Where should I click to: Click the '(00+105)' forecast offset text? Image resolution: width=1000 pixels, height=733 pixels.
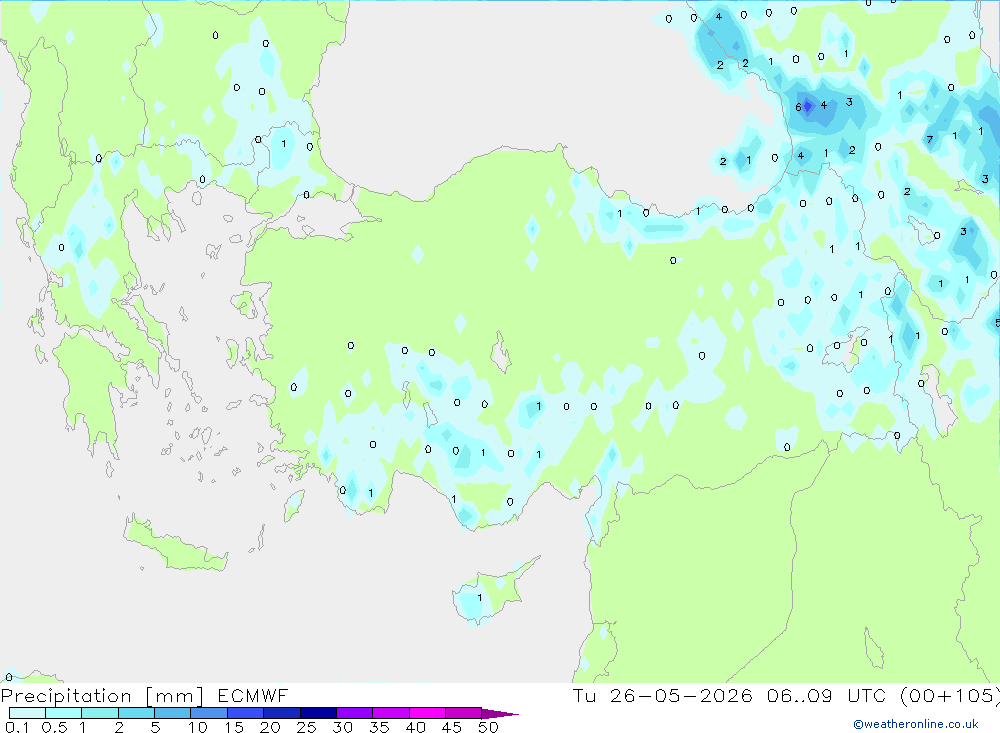click(x=949, y=696)
